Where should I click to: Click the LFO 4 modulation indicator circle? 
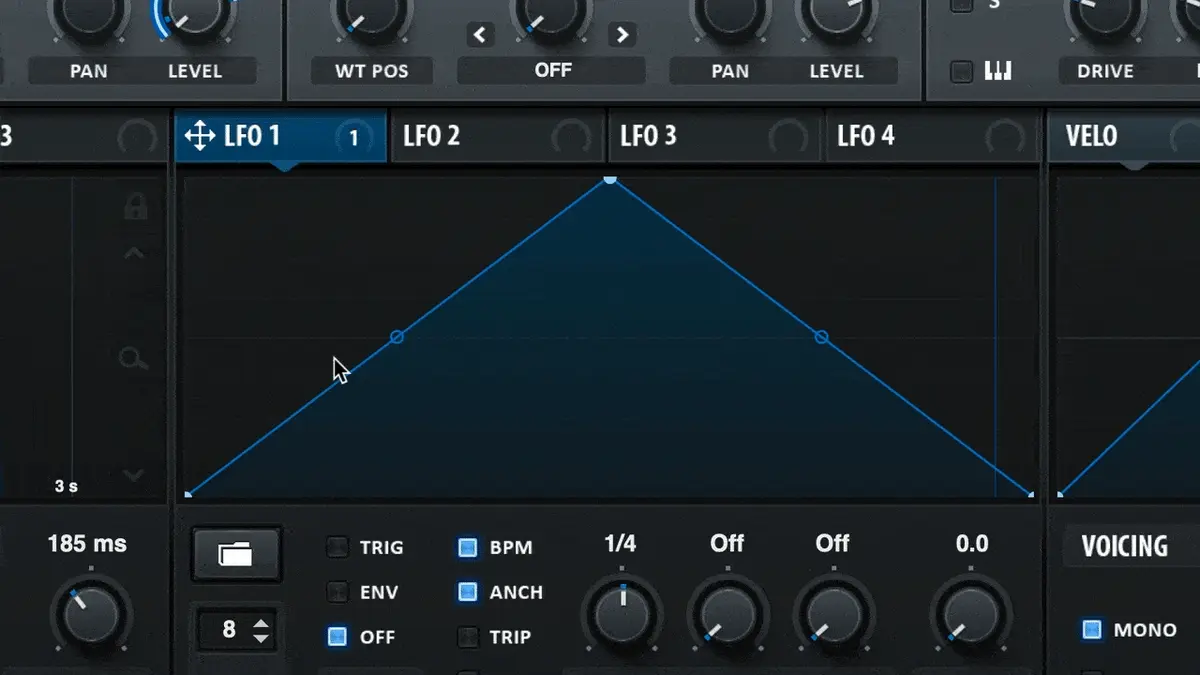point(1004,138)
